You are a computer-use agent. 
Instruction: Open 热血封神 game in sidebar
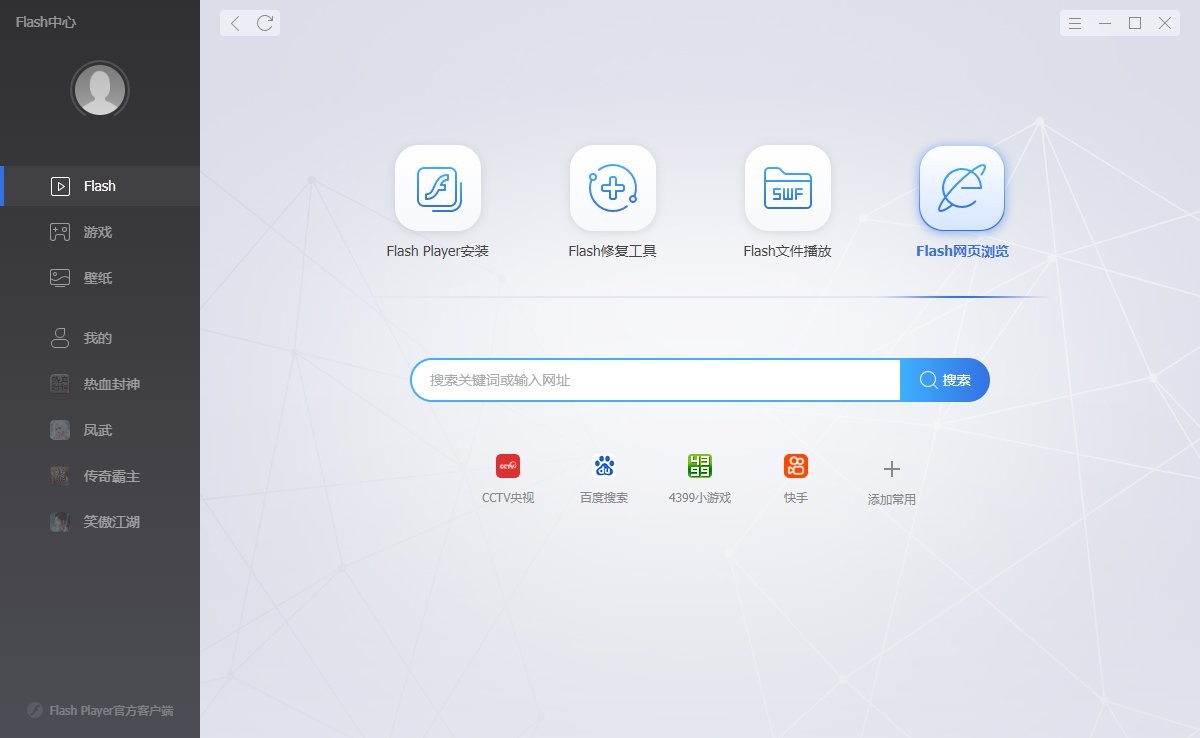[x=110, y=384]
